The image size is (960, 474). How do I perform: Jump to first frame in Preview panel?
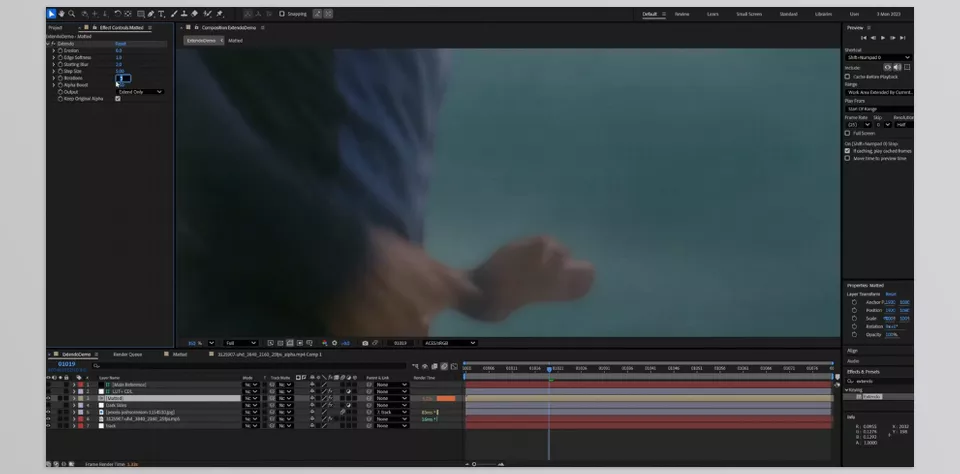[864, 38]
